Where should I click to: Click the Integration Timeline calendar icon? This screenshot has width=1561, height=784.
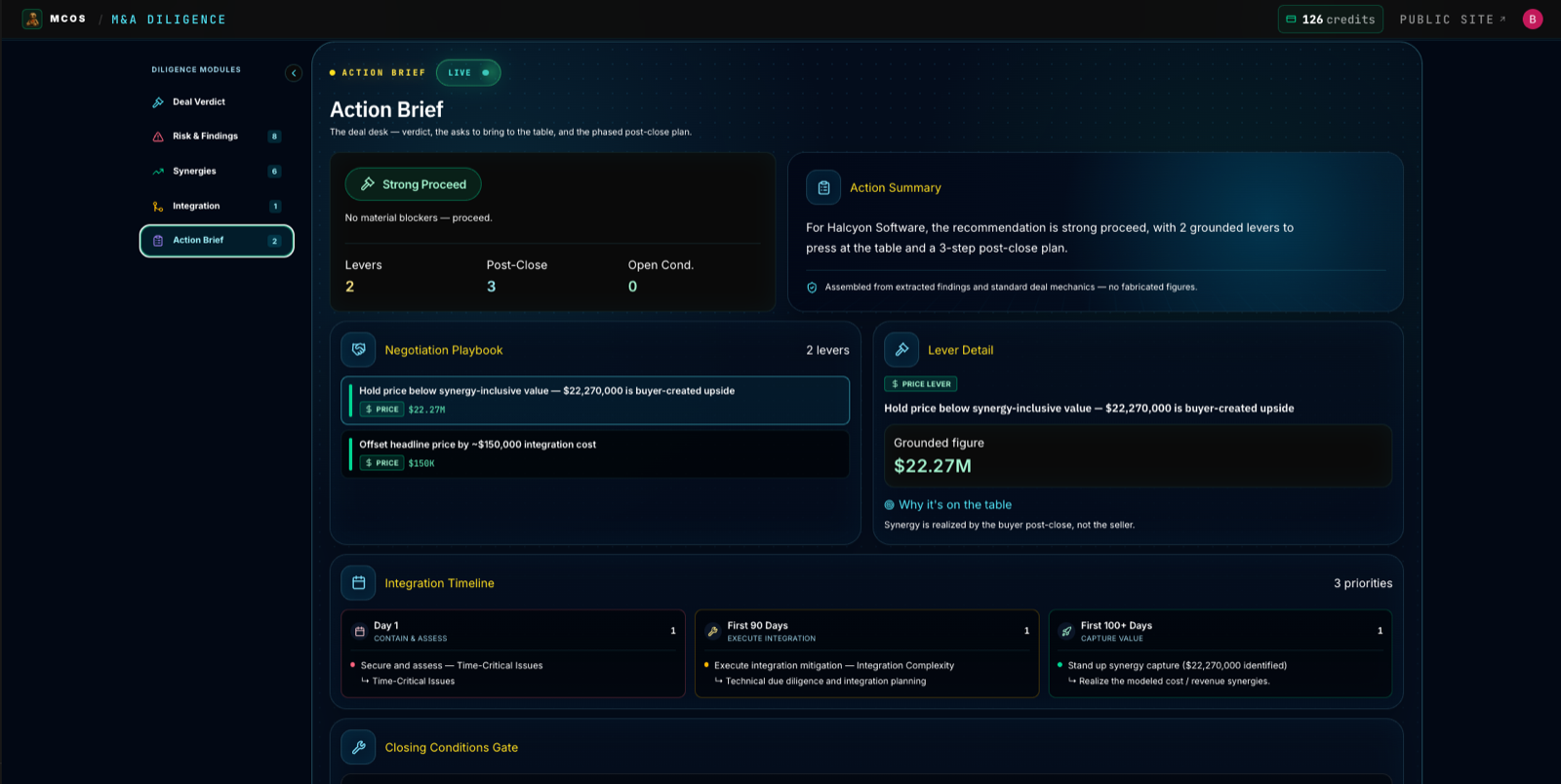(358, 583)
